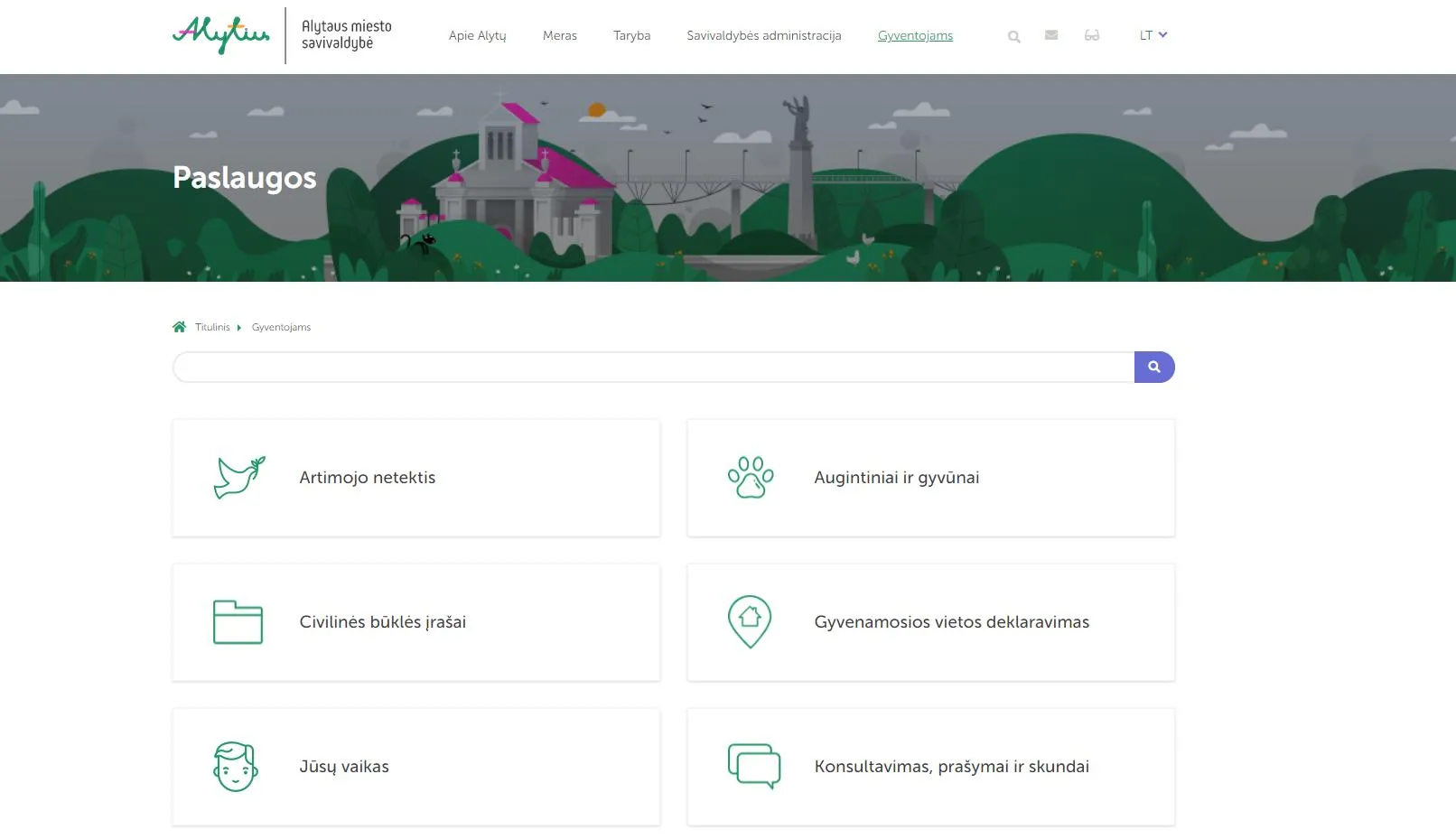Click the location pin house icon
This screenshot has width=1456, height=839.
coord(750,621)
